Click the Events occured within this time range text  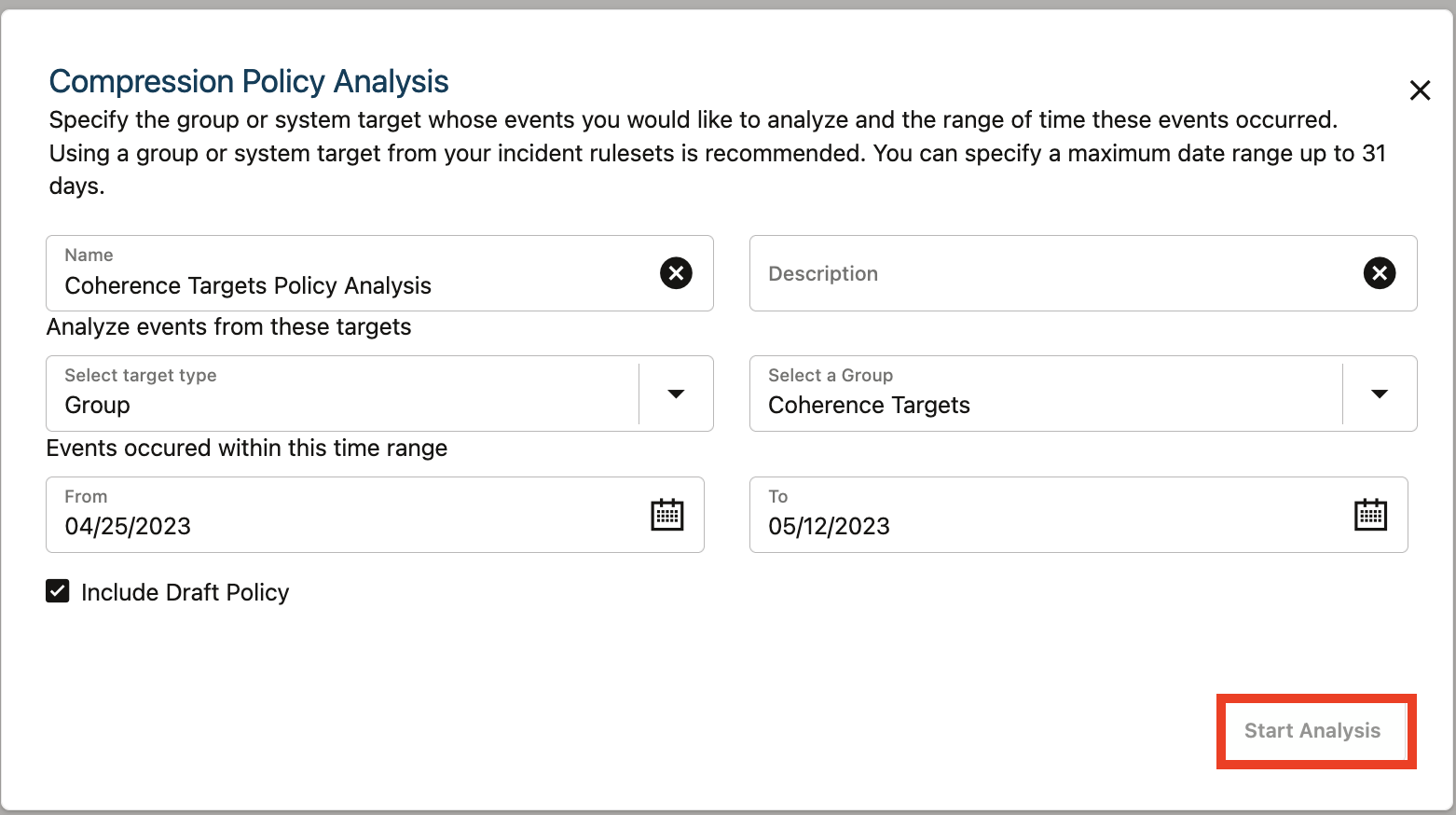point(247,449)
